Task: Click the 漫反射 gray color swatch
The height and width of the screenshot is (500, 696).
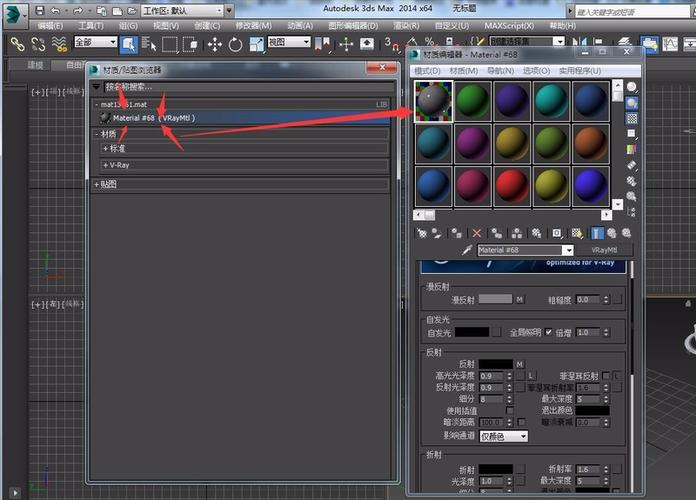Action: [x=495, y=299]
